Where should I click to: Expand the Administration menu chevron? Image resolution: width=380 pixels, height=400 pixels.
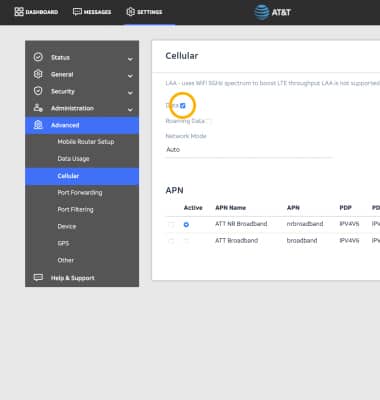[x=130, y=109]
